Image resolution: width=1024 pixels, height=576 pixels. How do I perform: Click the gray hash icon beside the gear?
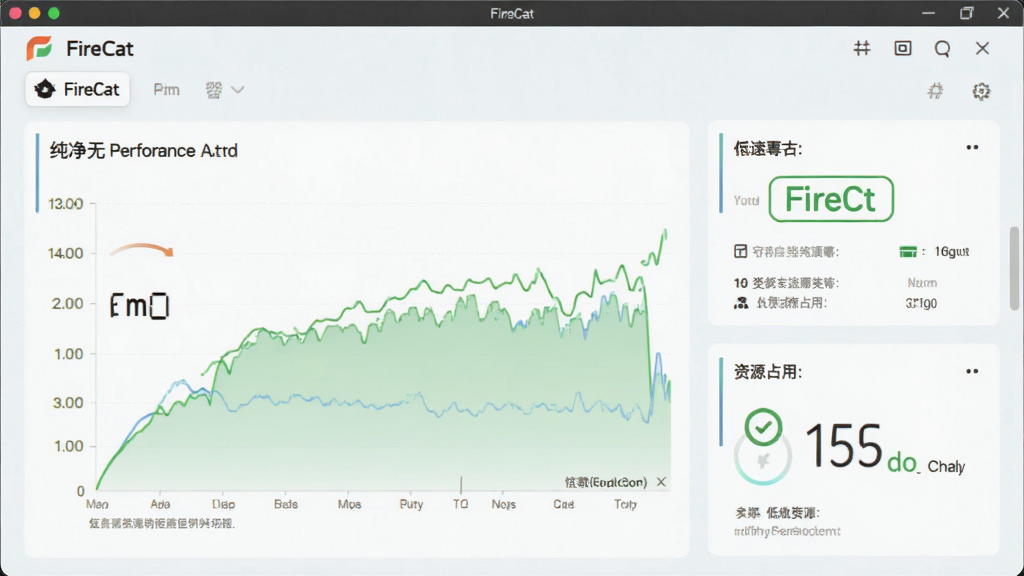[936, 91]
